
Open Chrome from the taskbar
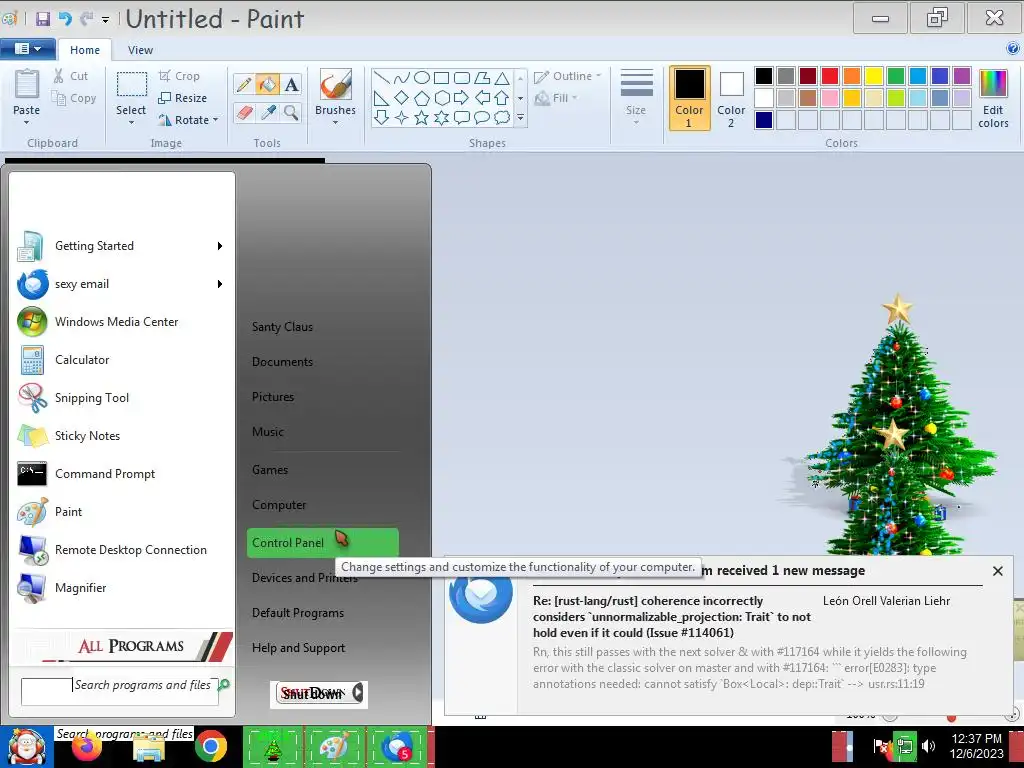click(210, 746)
